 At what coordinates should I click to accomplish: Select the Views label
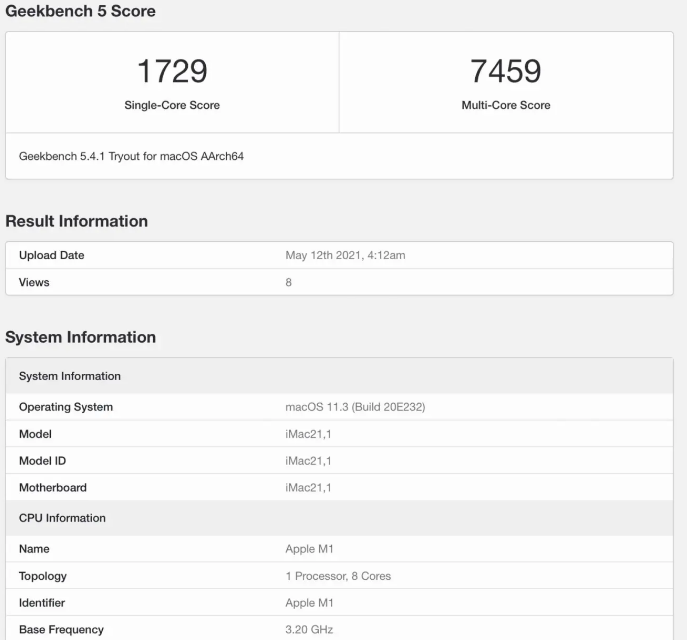pos(34,283)
